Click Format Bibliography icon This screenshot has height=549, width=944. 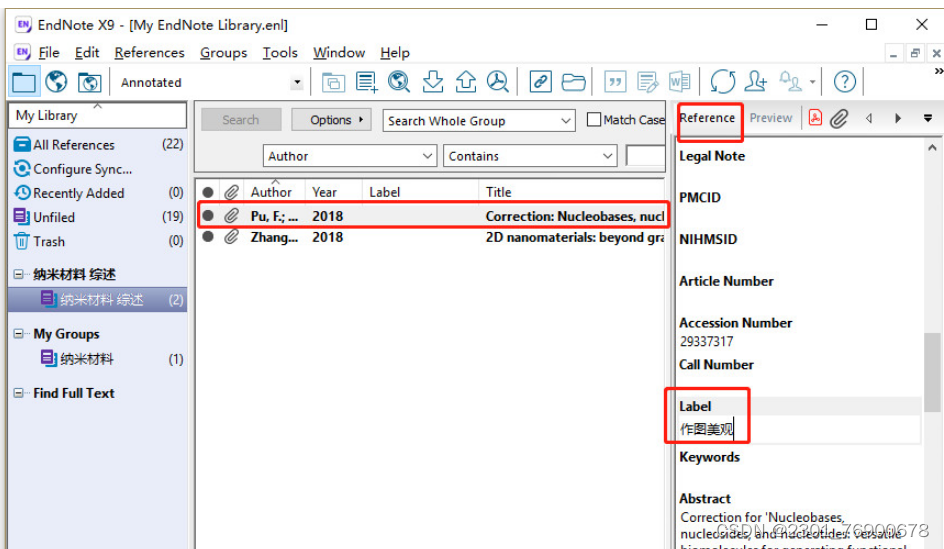647,82
